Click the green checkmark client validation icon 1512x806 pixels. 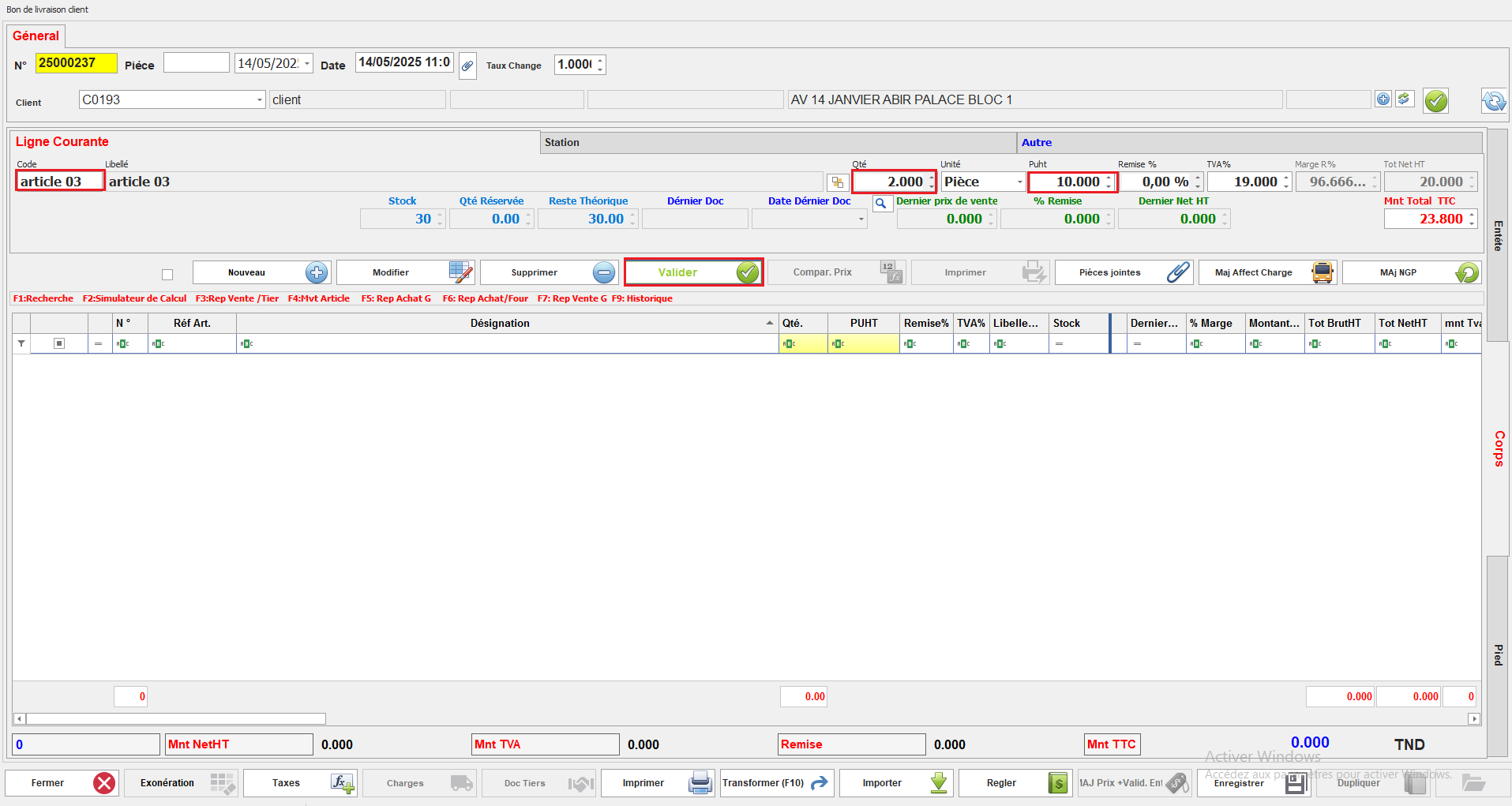click(1435, 101)
